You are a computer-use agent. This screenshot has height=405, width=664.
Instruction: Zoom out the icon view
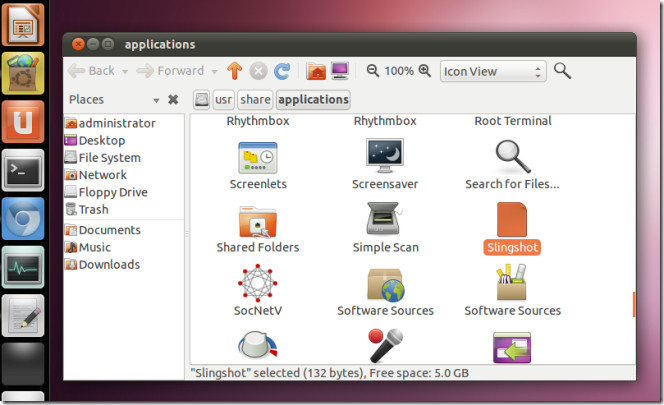coord(373,70)
